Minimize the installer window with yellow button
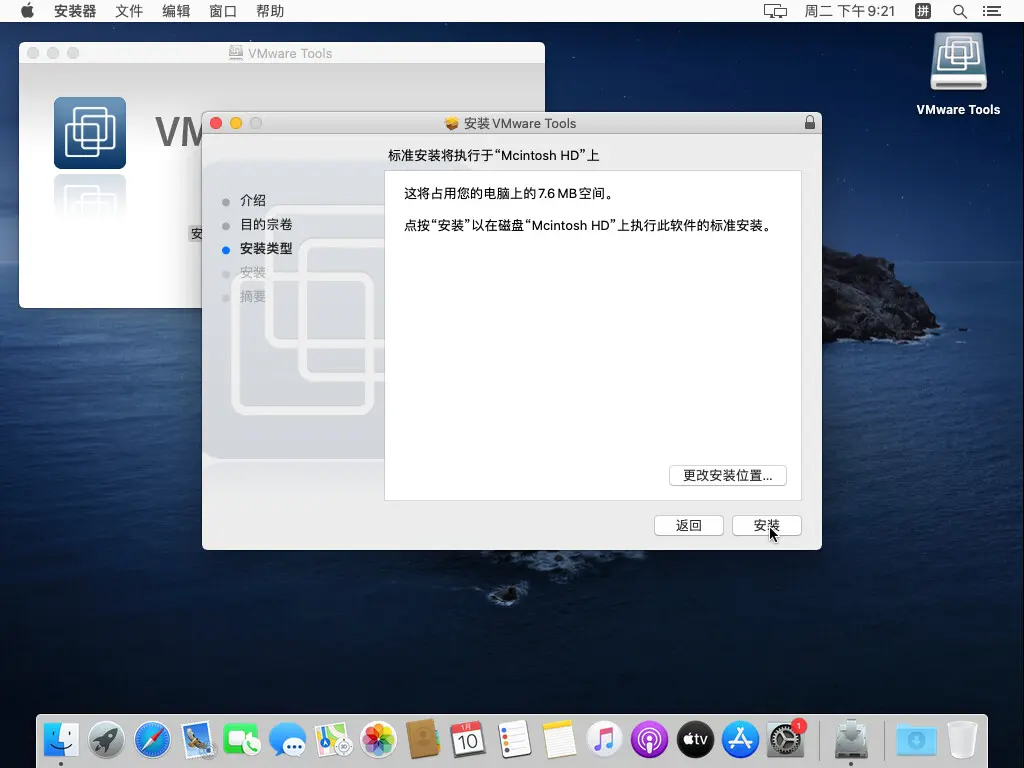The width and height of the screenshot is (1024, 768). click(236, 123)
